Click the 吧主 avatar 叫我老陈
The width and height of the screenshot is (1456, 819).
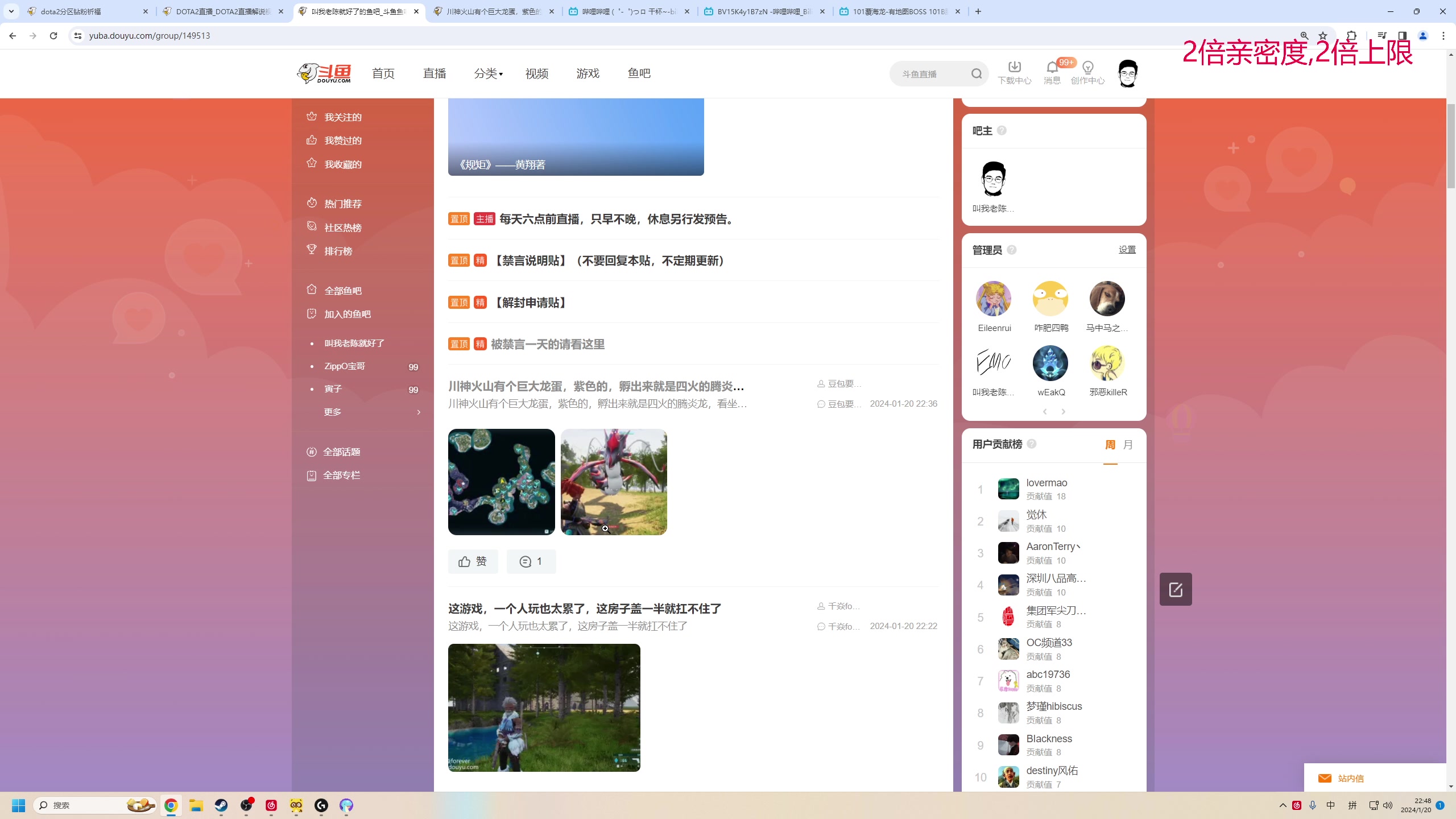coord(994,179)
